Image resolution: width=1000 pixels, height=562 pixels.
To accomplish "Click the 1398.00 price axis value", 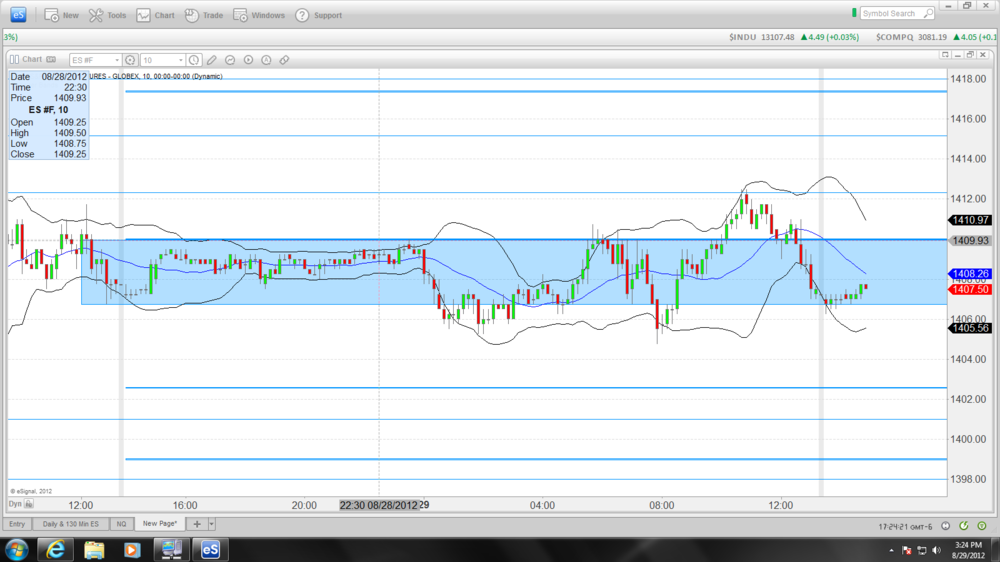I will [968, 479].
